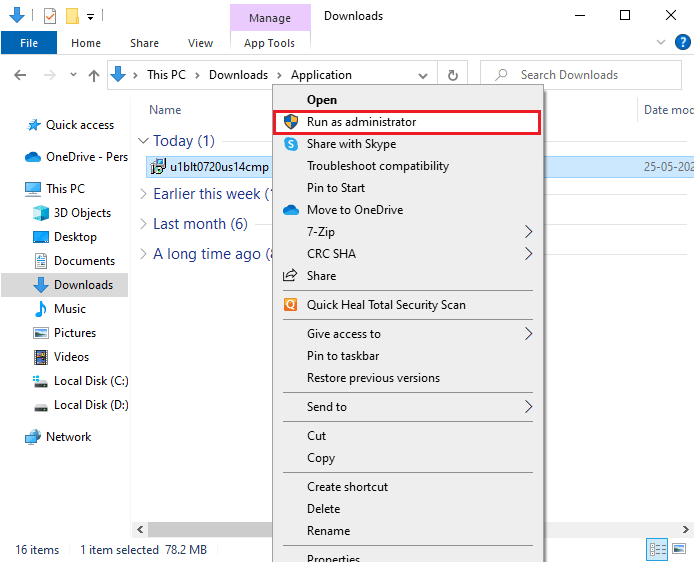Viewport: 695px width, 562px height.
Task: Open the 7-Zip submenu
Action: tap(407, 232)
